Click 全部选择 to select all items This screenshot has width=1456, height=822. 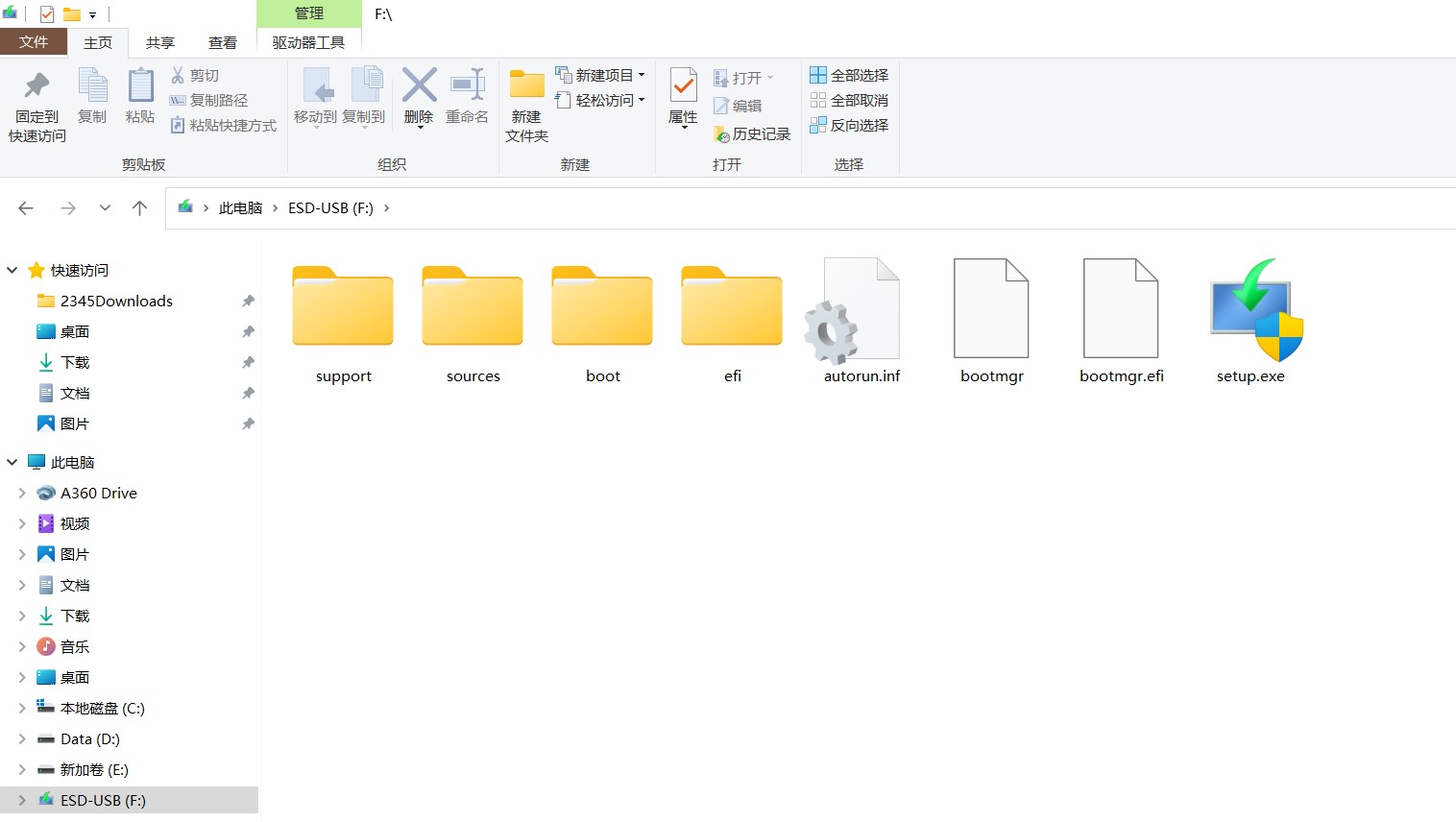click(x=849, y=75)
